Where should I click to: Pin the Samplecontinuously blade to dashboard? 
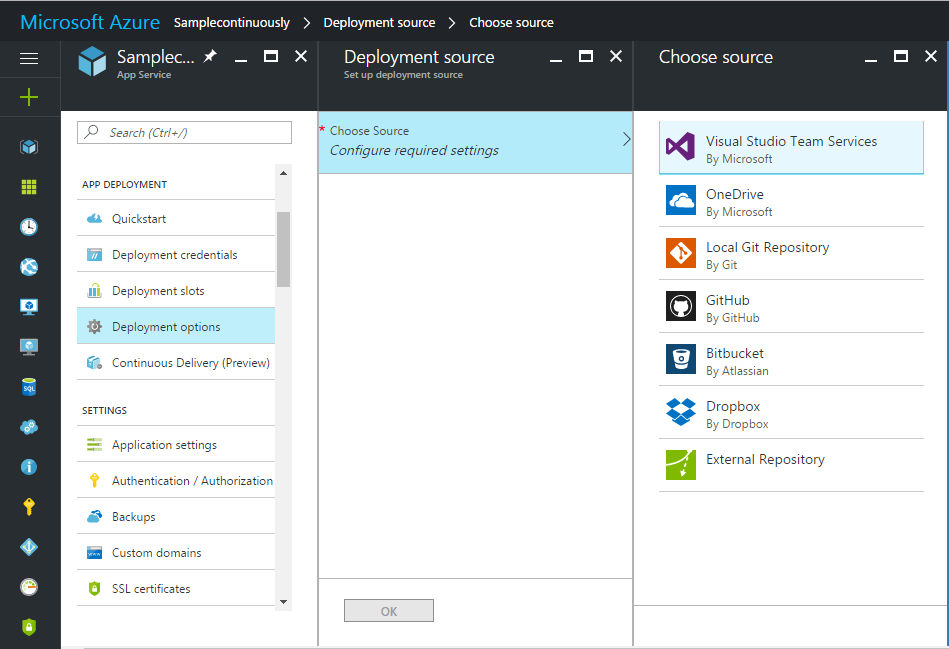[x=210, y=57]
